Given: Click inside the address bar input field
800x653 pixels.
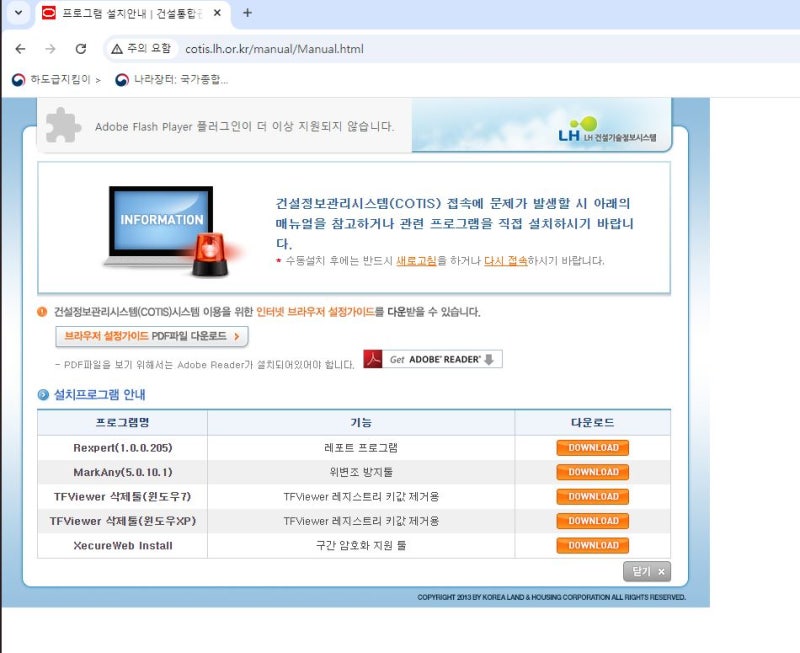Looking at the screenshot, I should point(300,47).
